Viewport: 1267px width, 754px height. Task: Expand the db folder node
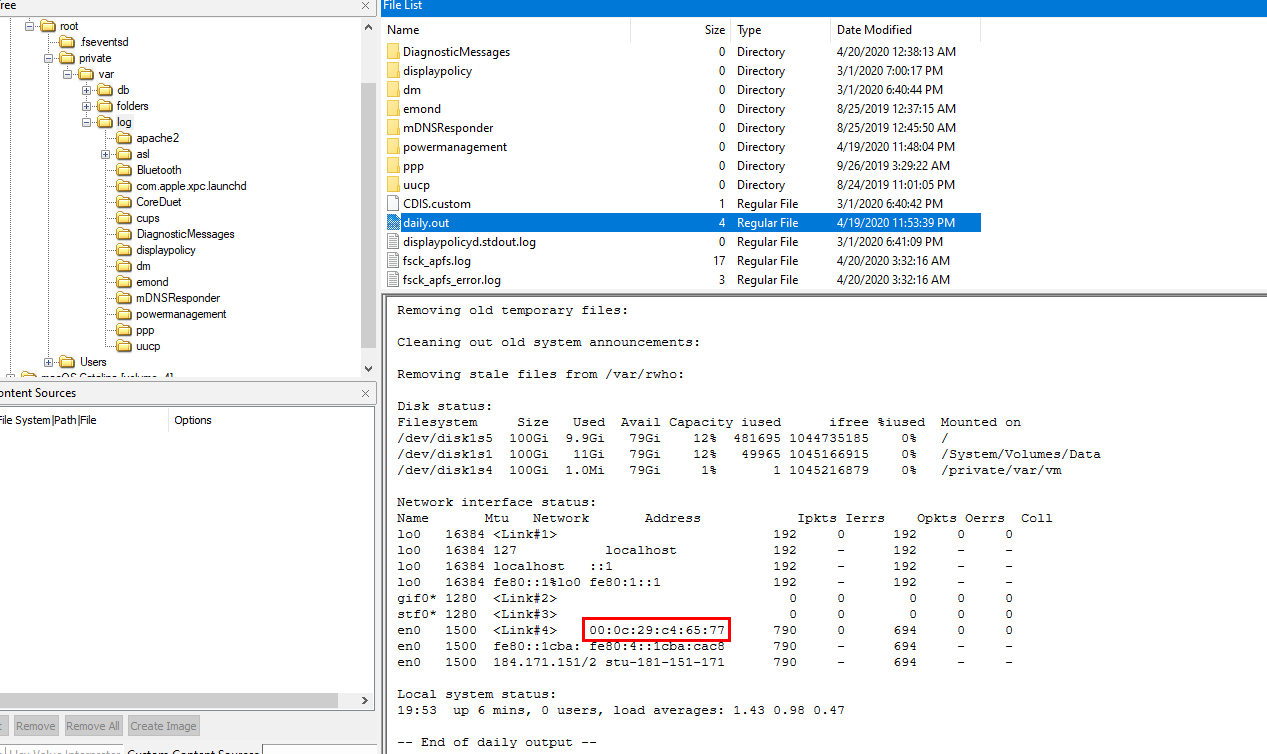pos(87,90)
